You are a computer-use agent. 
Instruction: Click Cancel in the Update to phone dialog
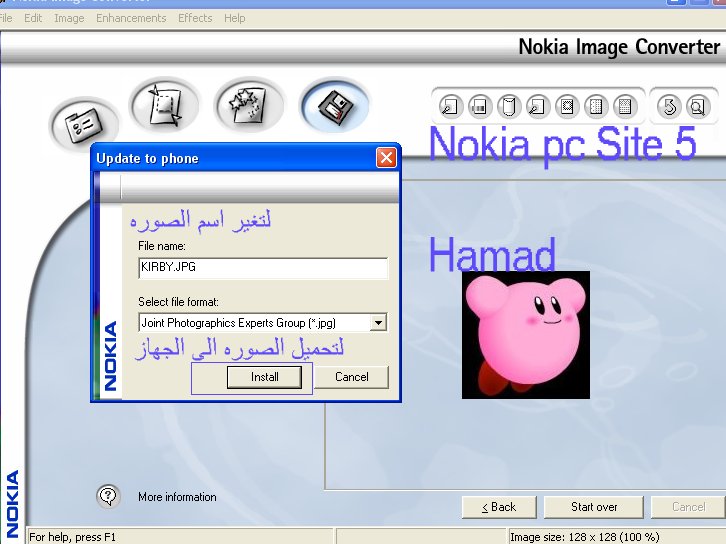click(351, 377)
